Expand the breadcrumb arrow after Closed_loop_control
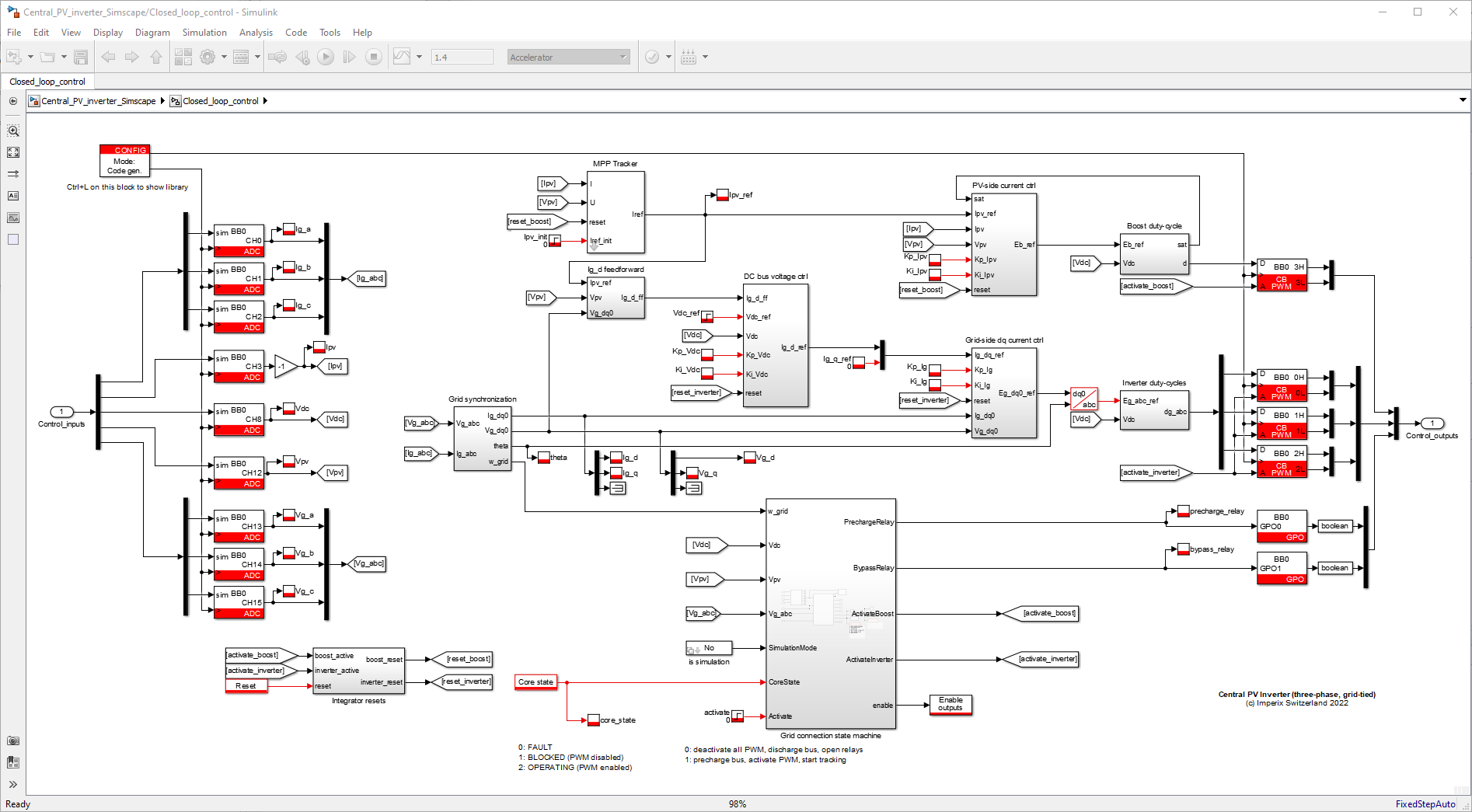1472x812 pixels. (x=265, y=101)
